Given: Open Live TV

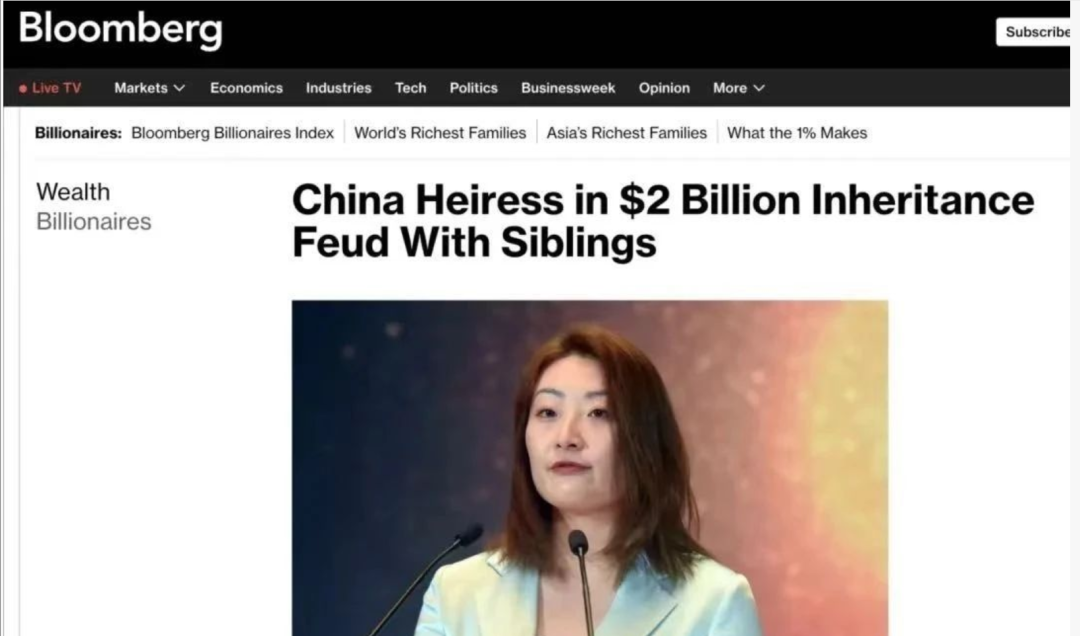Looking at the screenshot, I should (50, 88).
